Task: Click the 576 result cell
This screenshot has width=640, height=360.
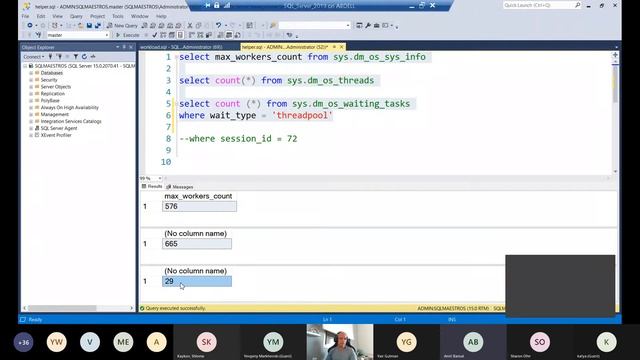Action: coord(199,207)
